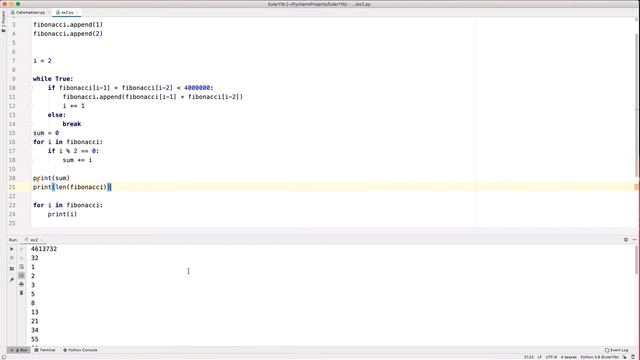This screenshot has width=640, height=360.
Task: Restore layout icon in Run toolbar
Action: (11, 269)
